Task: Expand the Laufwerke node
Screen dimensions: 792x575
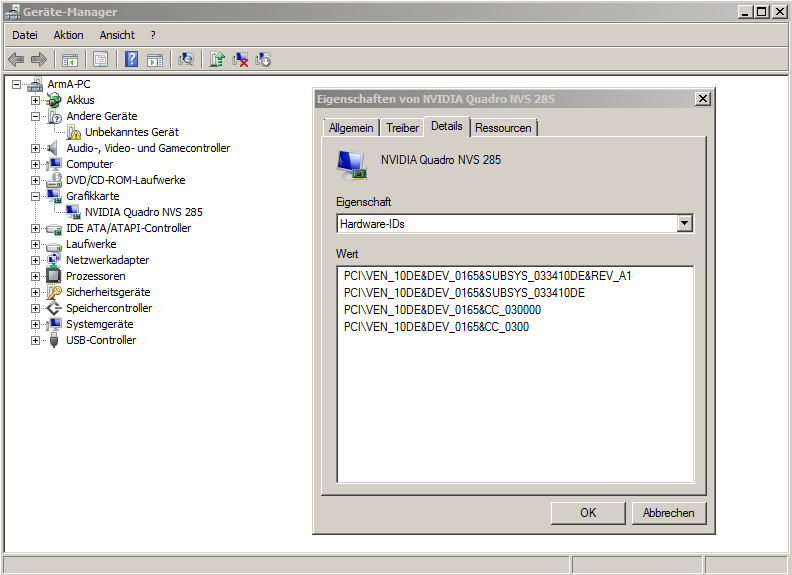Action: coord(35,244)
